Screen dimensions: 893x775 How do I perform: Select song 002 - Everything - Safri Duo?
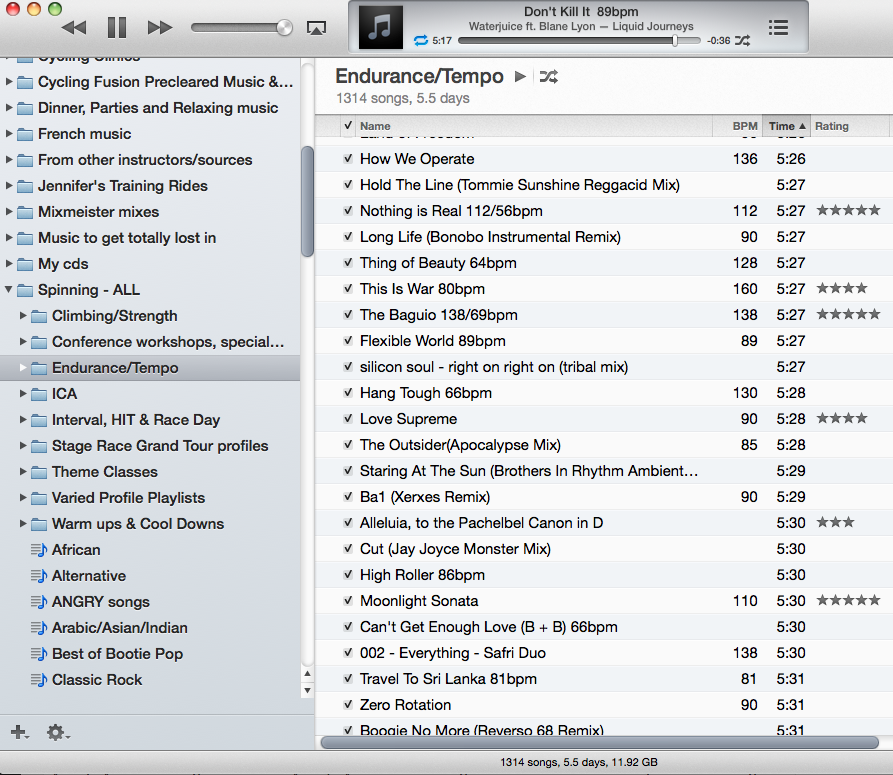pos(453,653)
